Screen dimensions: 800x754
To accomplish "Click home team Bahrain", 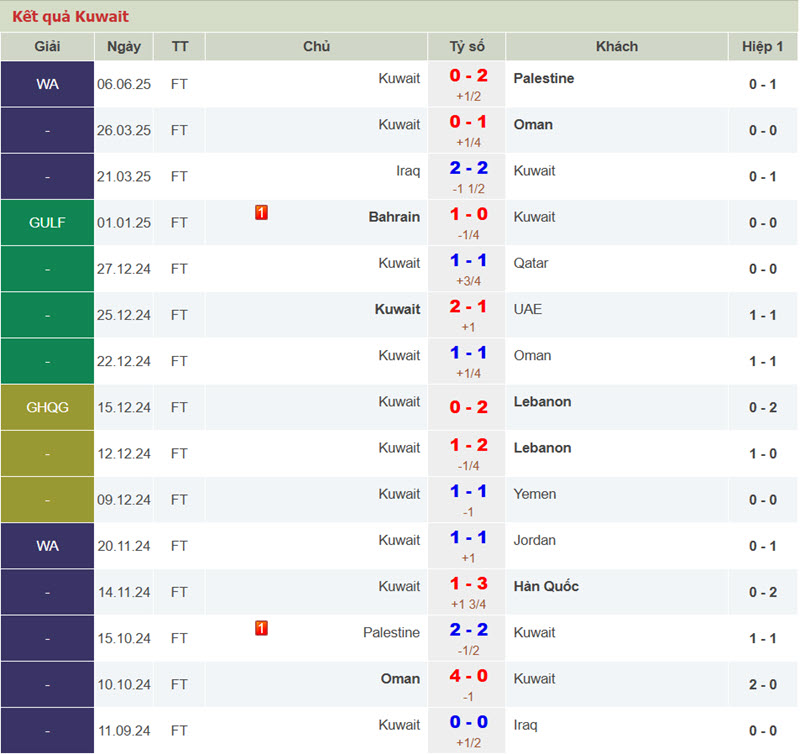I will click(394, 217).
